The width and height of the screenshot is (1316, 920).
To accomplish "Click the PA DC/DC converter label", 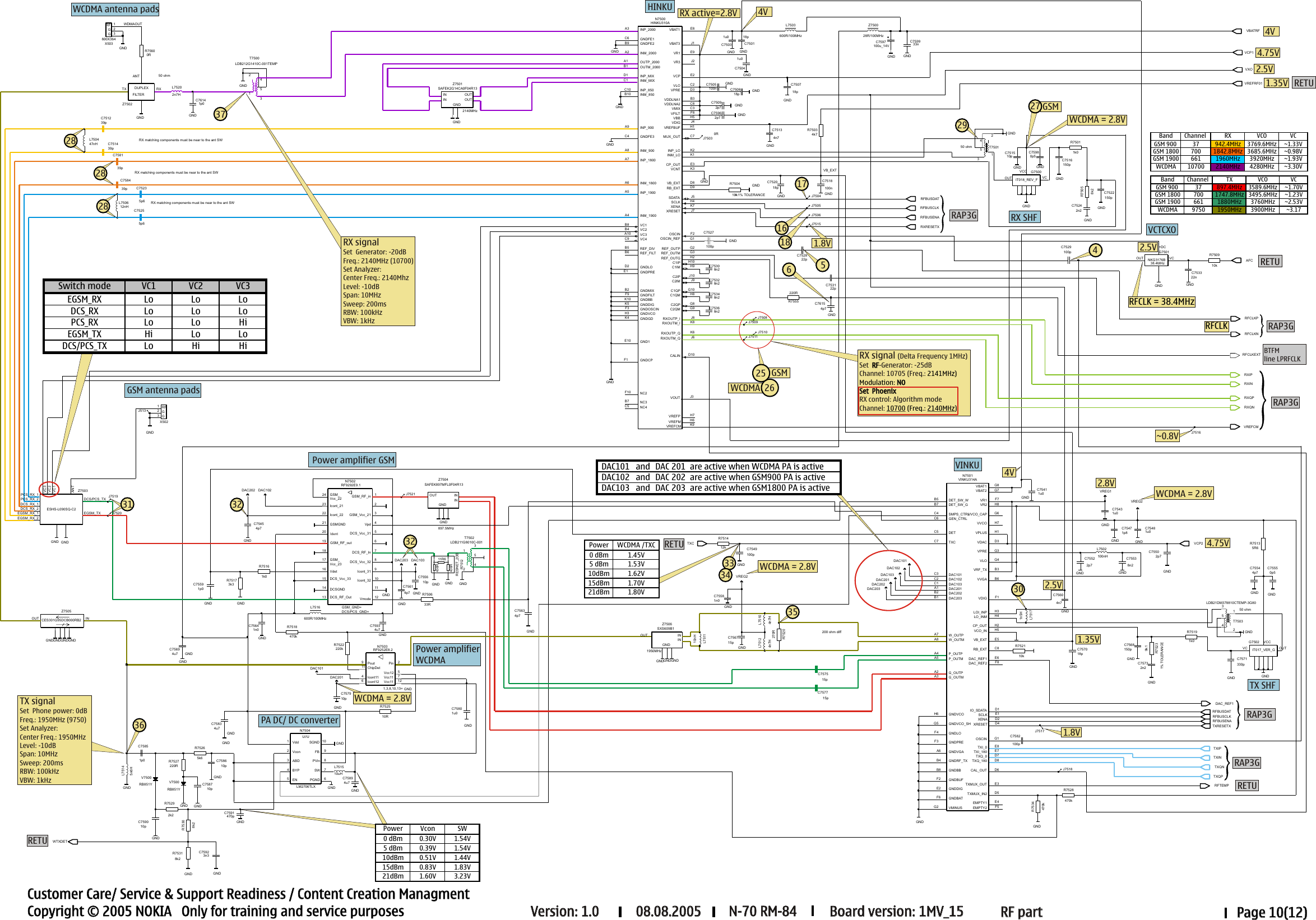I will click(300, 721).
